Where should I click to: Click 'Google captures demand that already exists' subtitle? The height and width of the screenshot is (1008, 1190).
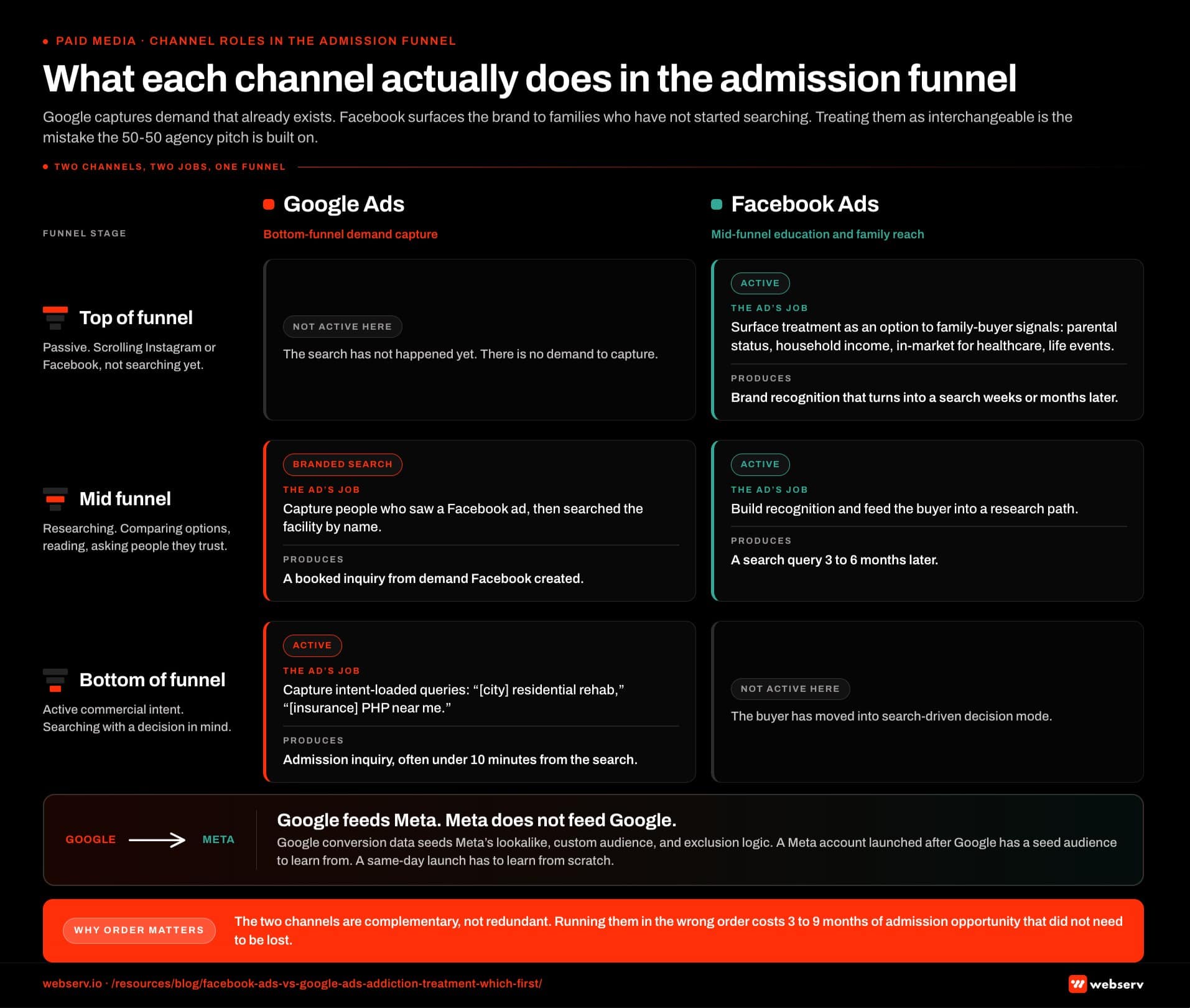pyautogui.click(x=557, y=127)
